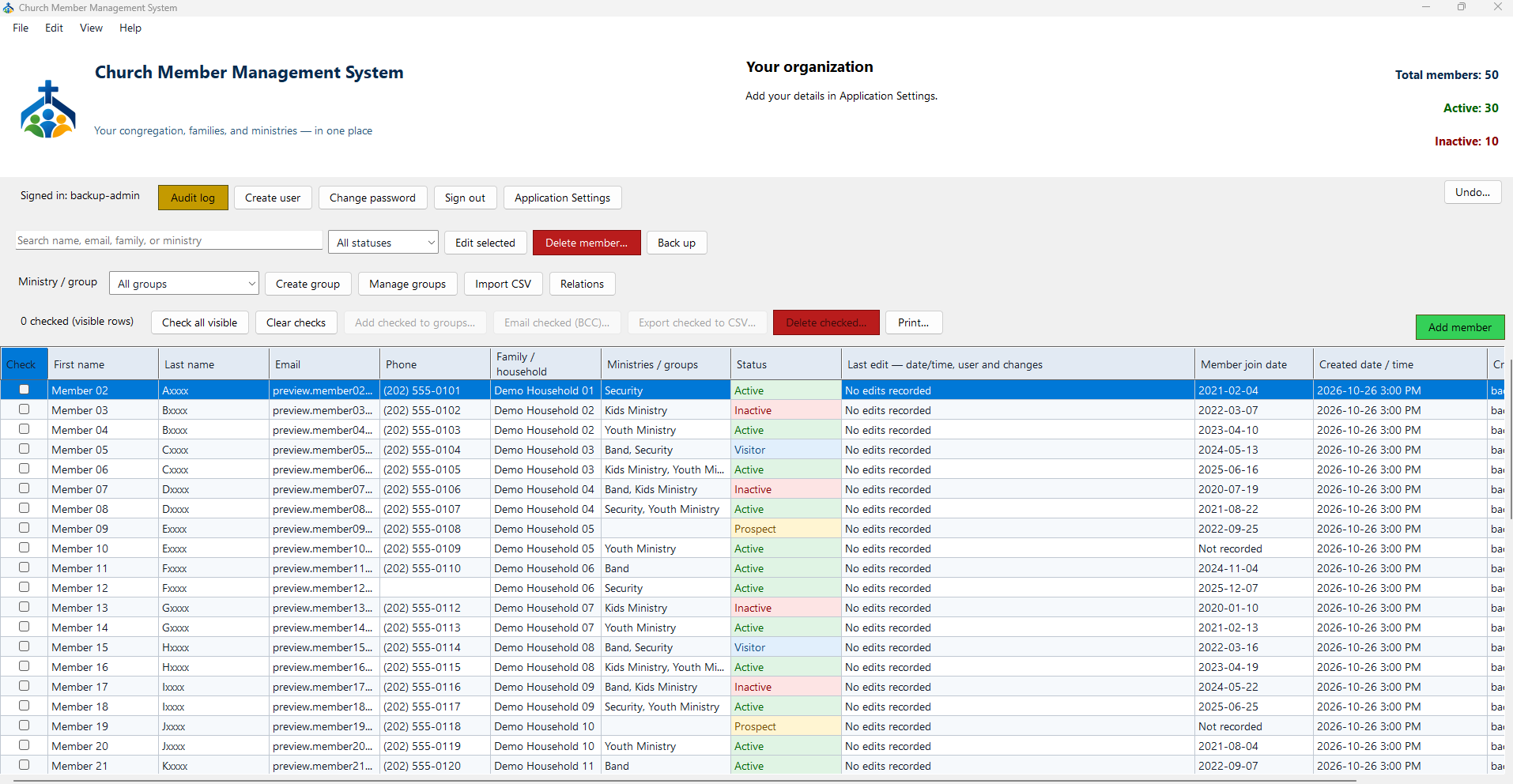Click the Undo... button
This screenshot has height=784, width=1513.
click(x=1473, y=192)
